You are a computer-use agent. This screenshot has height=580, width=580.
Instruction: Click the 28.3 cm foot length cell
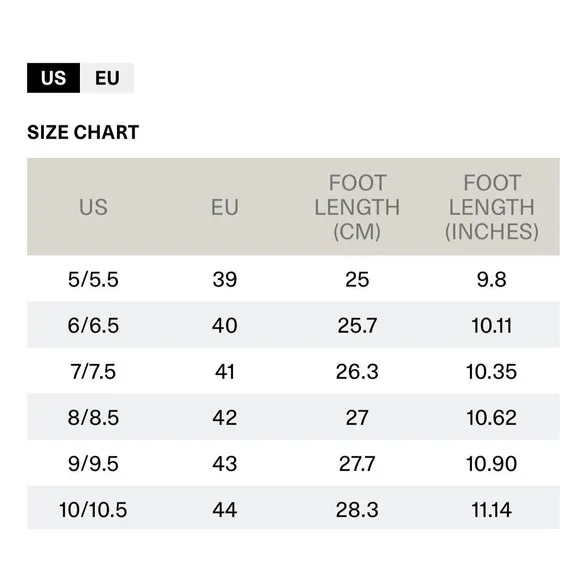click(357, 510)
